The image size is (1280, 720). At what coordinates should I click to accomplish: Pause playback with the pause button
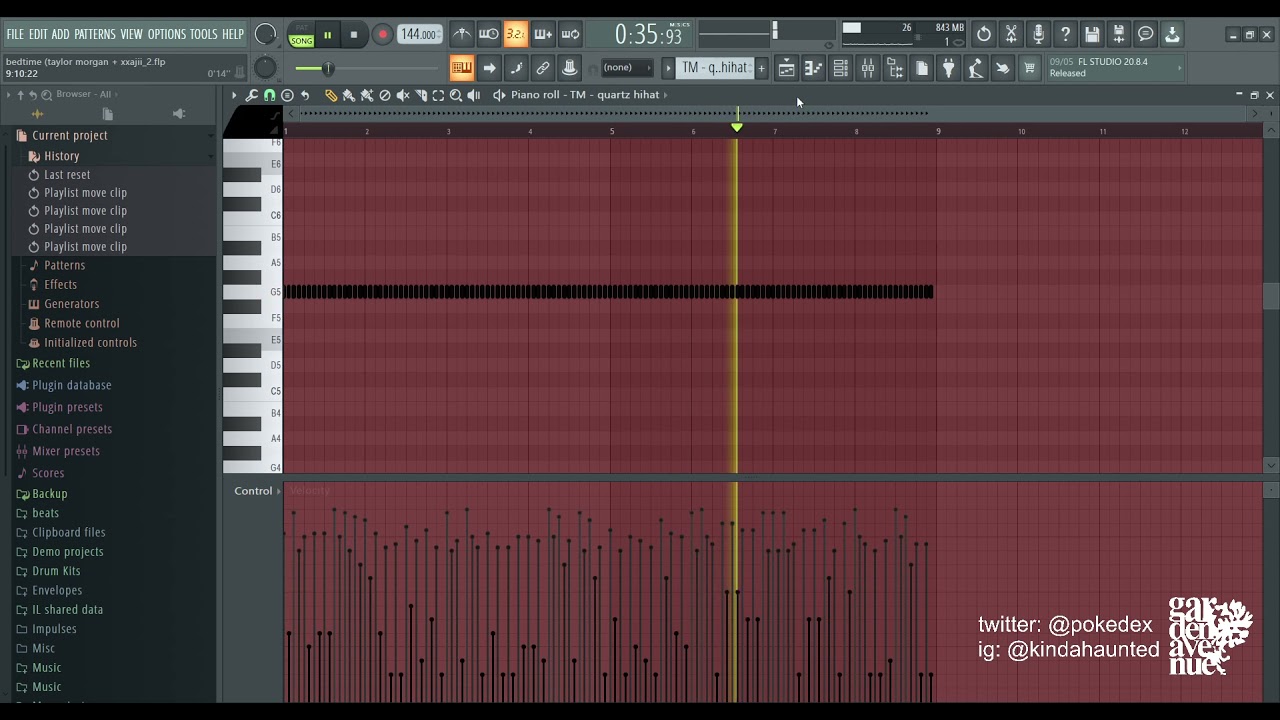(x=327, y=35)
